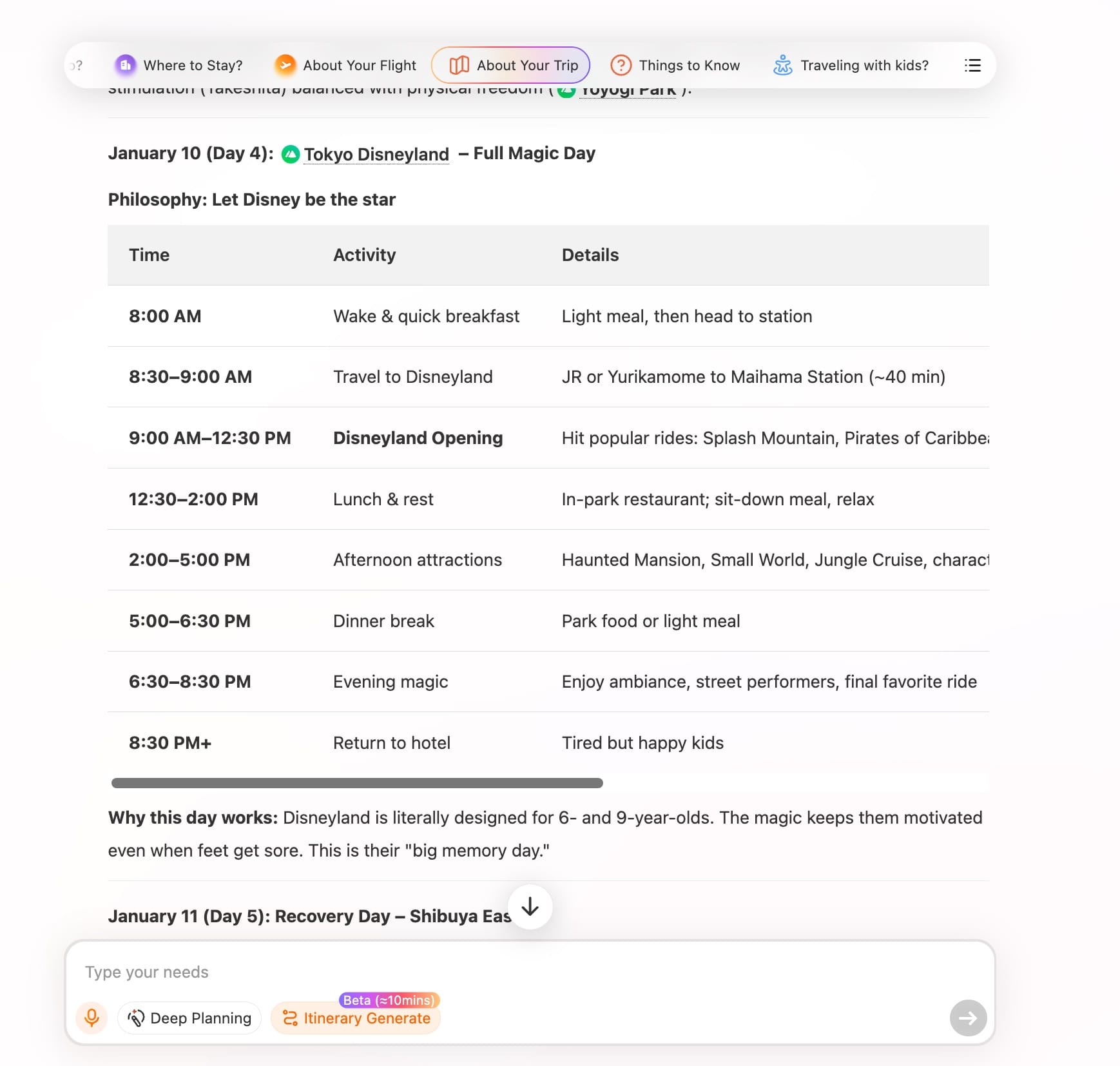Click the purple hotel icon for Where to Stay
1120x1066 pixels.
(x=125, y=65)
